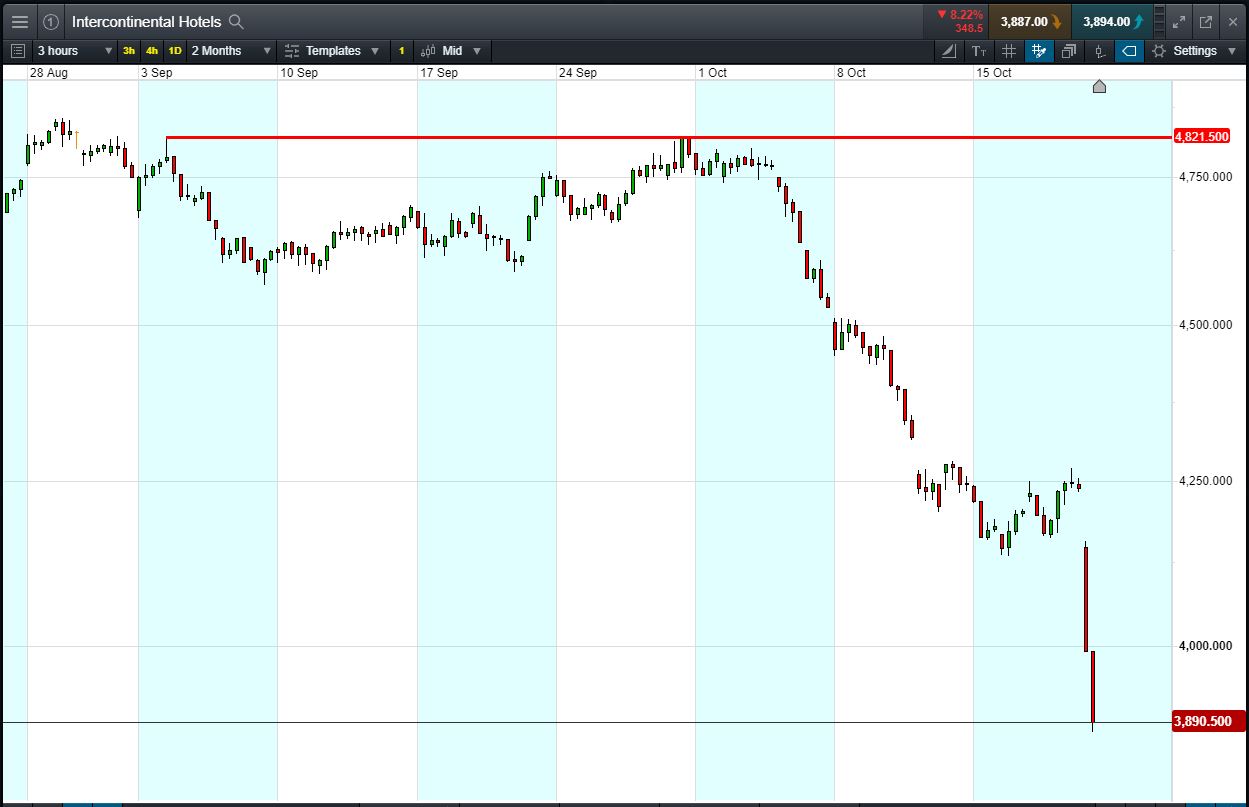
Task: Open the 3 hours interval dropdown
Action: click(75, 50)
